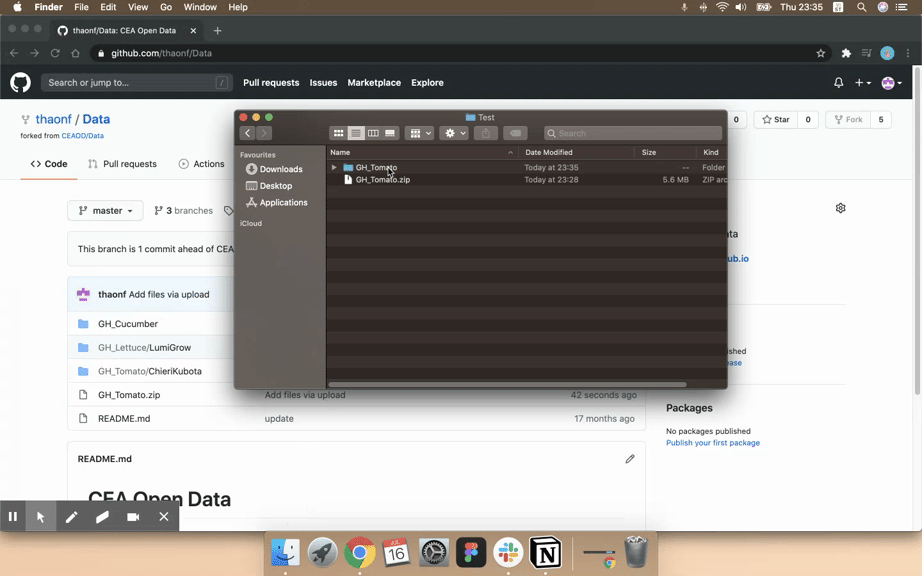The width and height of the screenshot is (922, 576).
Task: Expand the GH_Tomato folder disclosure triangle
Action: pyautogui.click(x=334, y=168)
